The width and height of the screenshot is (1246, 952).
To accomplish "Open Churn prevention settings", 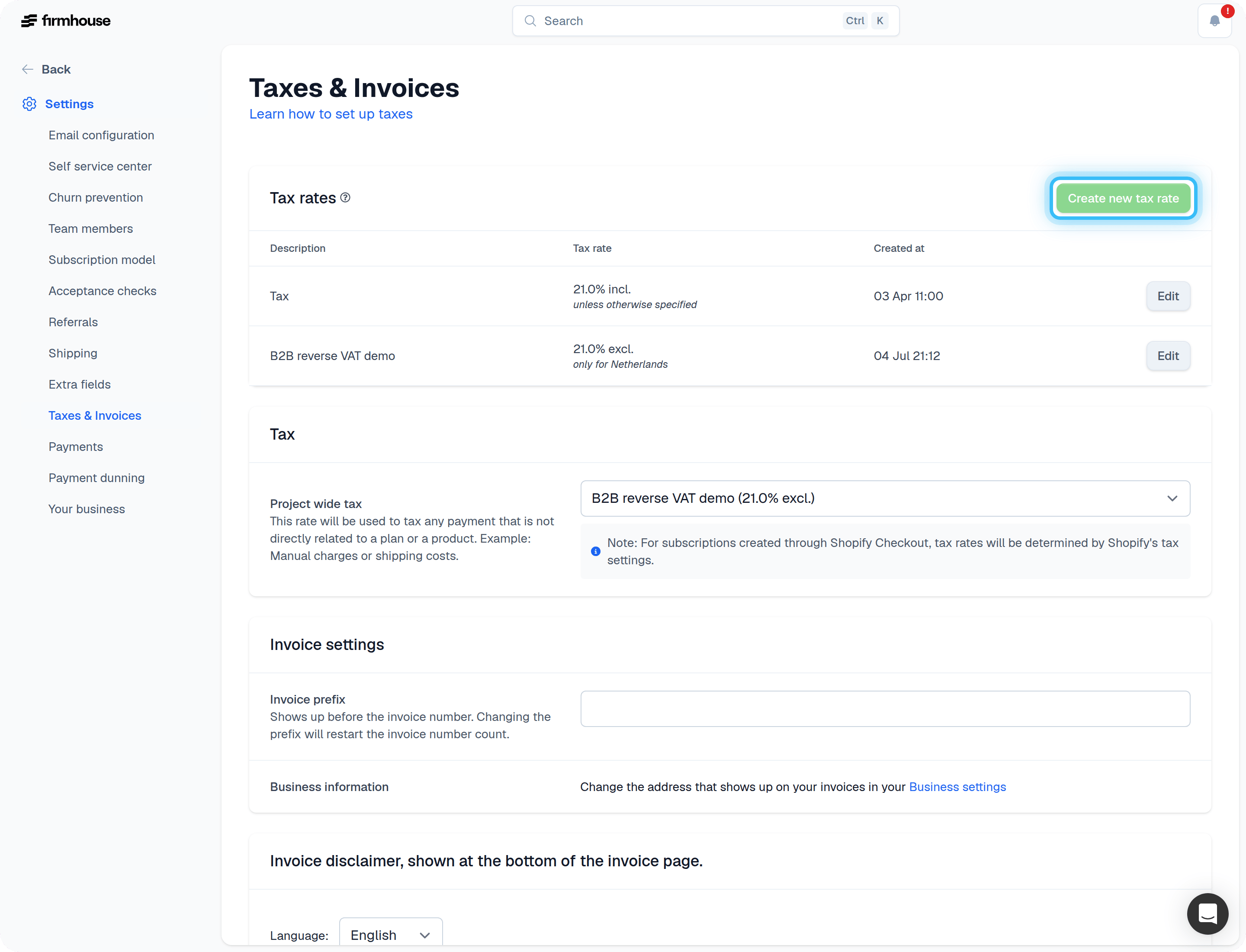I will 96,197.
